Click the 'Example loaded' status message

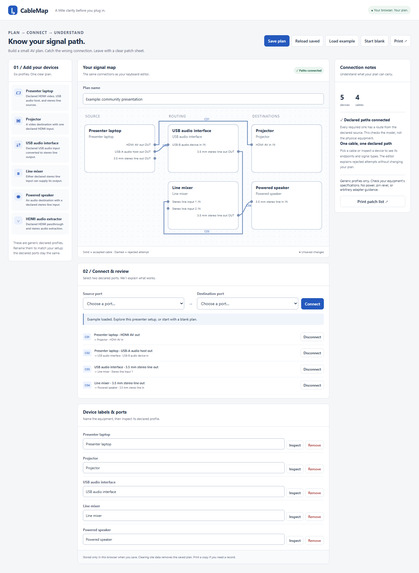pos(203,319)
